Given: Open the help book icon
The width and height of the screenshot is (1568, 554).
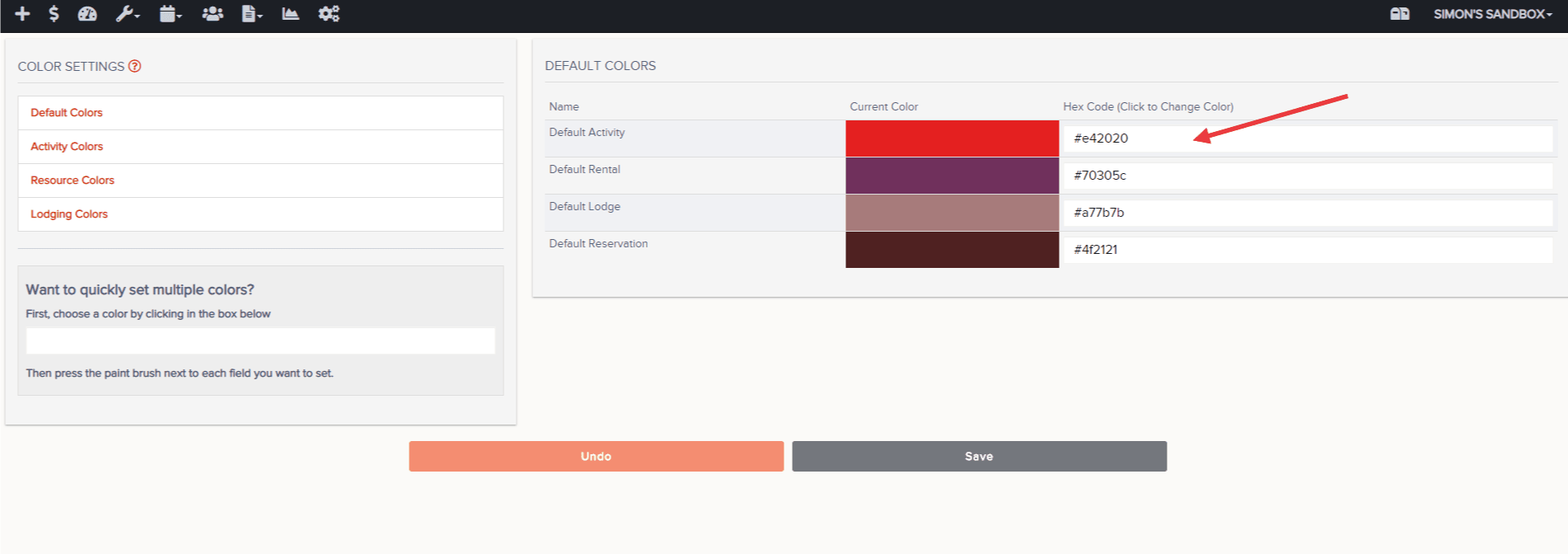Looking at the screenshot, I should 1400,13.
